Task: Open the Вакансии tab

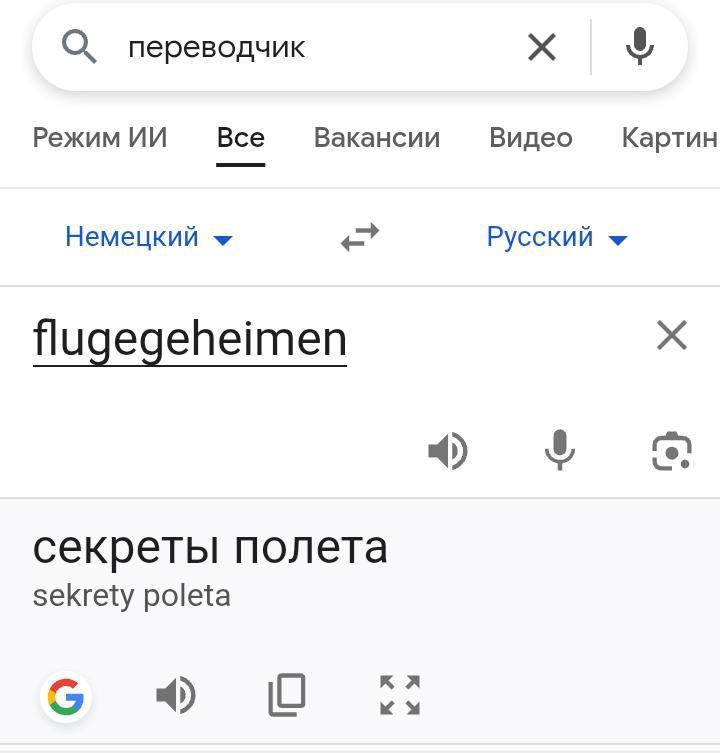Action: [377, 137]
